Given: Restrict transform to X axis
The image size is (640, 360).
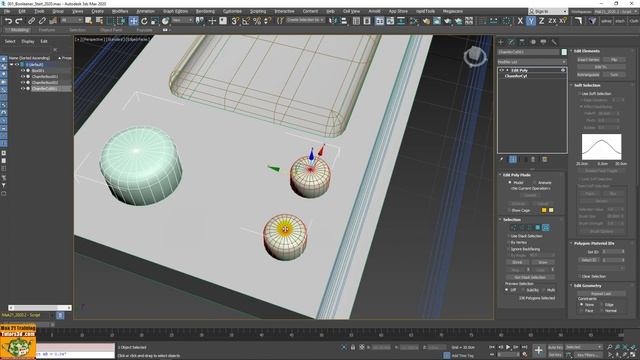Looking at the screenshot, I should (520, 21).
